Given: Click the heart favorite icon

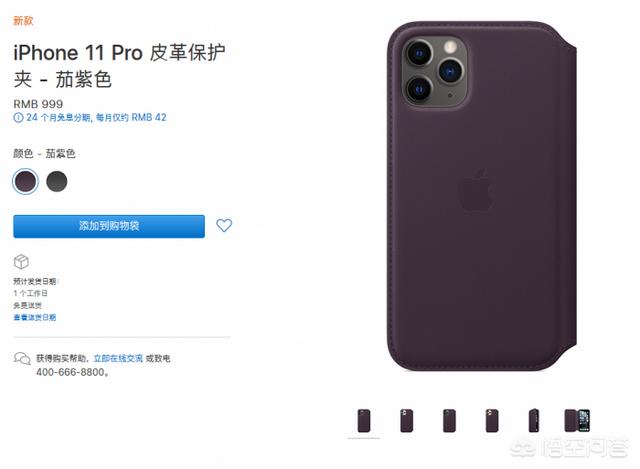Looking at the screenshot, I should coord(224,225).
